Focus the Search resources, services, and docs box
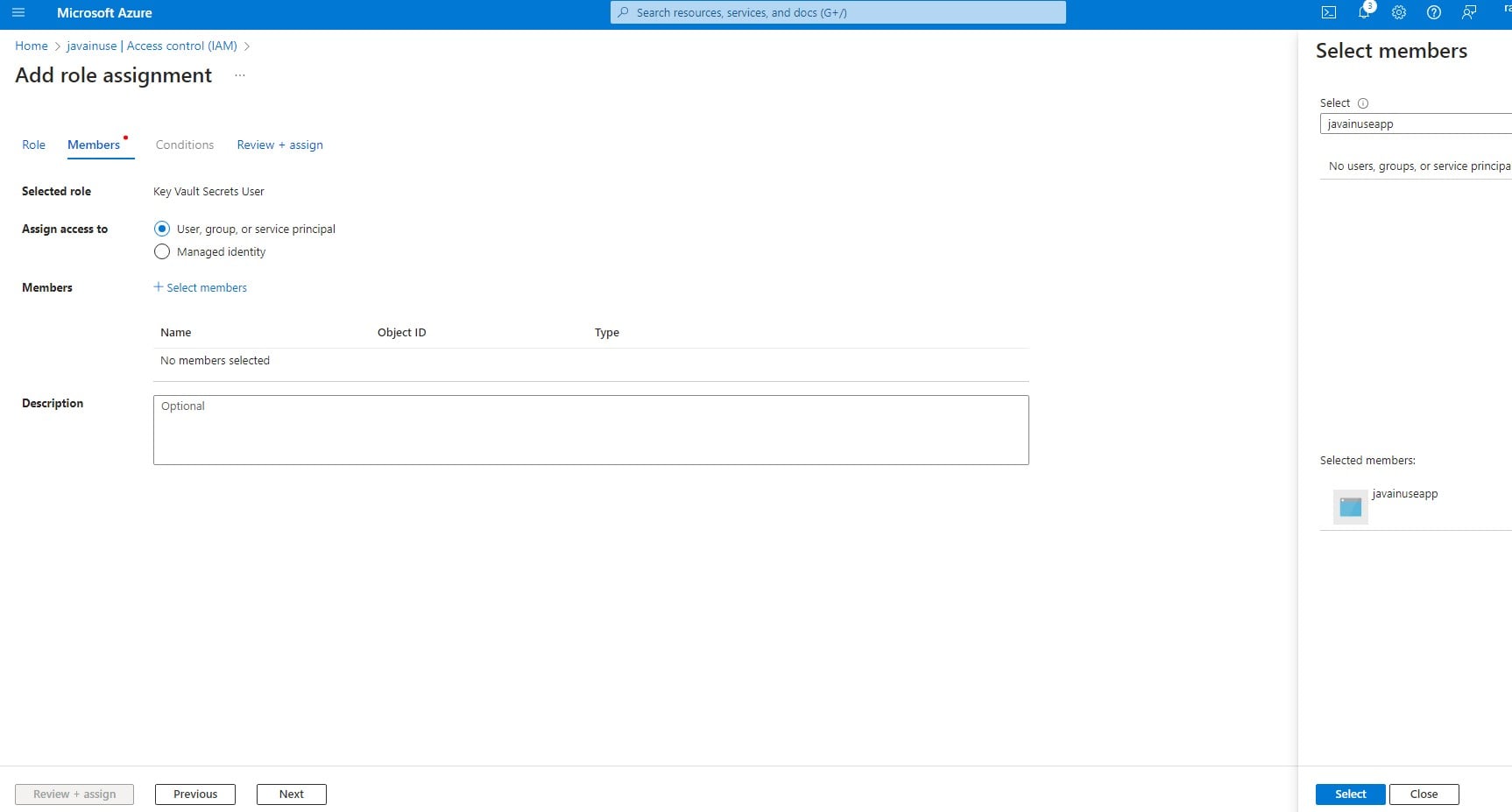The height and width of the screenshot is (812, 1512). click(x=838, y=12)
